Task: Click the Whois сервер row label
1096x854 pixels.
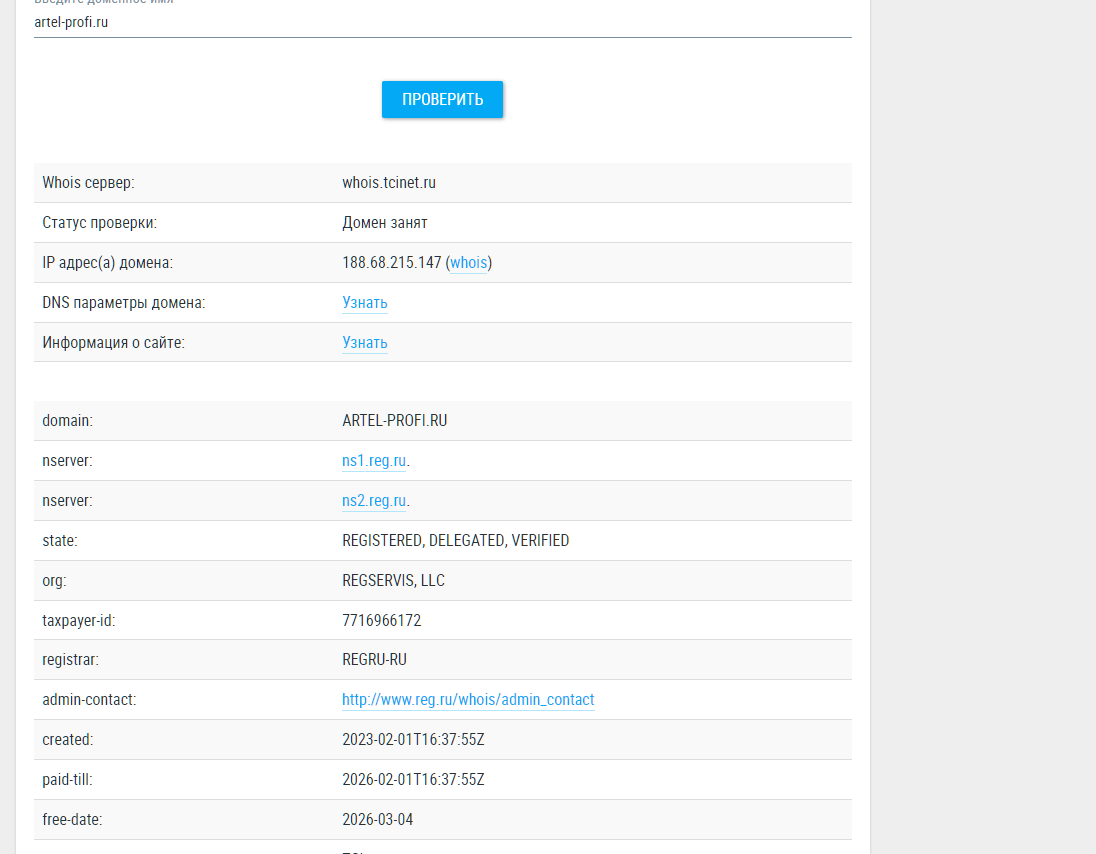Action: [x=88, y=183]
